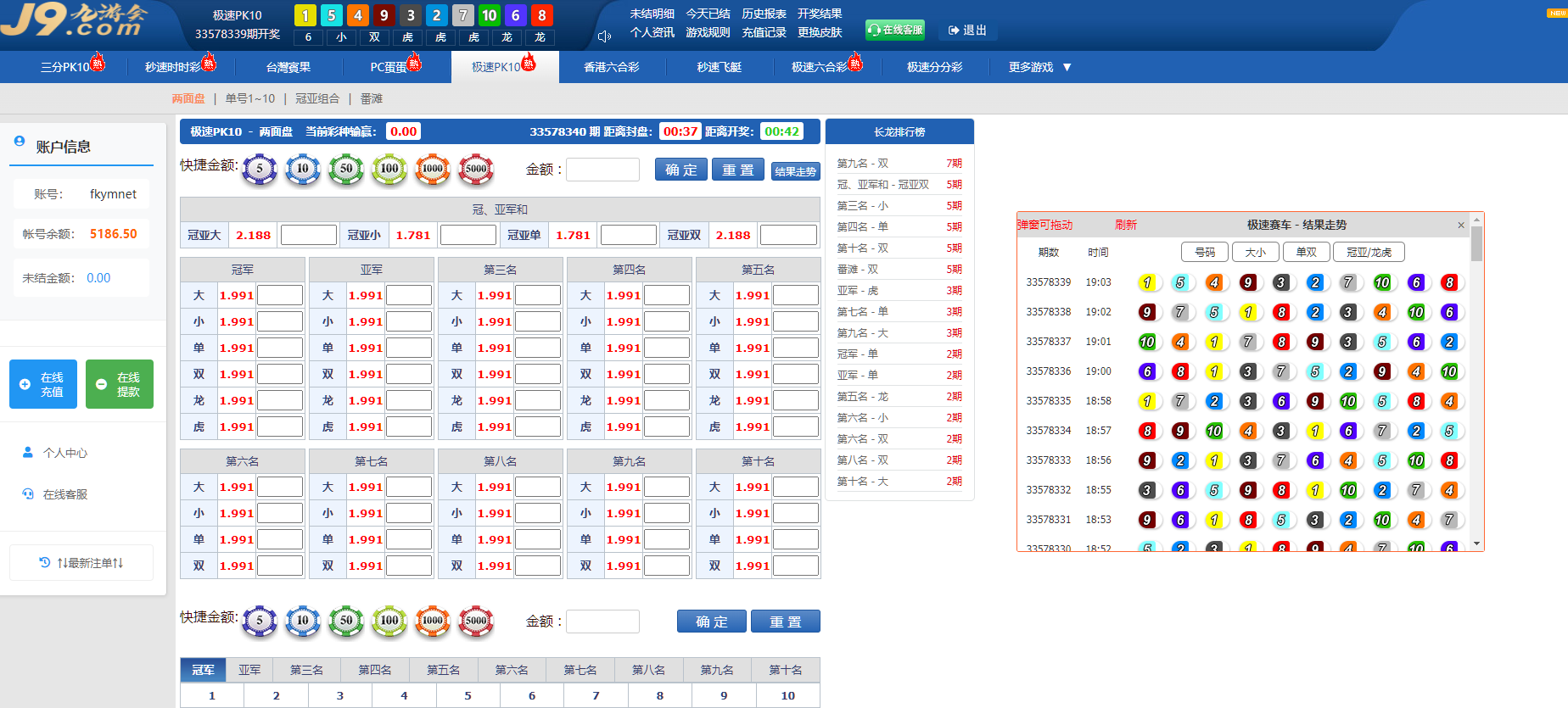Viewport: 1568px width, 708px height.
Task: Select the bottom 1000 quick-amount chip
Action: pos(433,621)
